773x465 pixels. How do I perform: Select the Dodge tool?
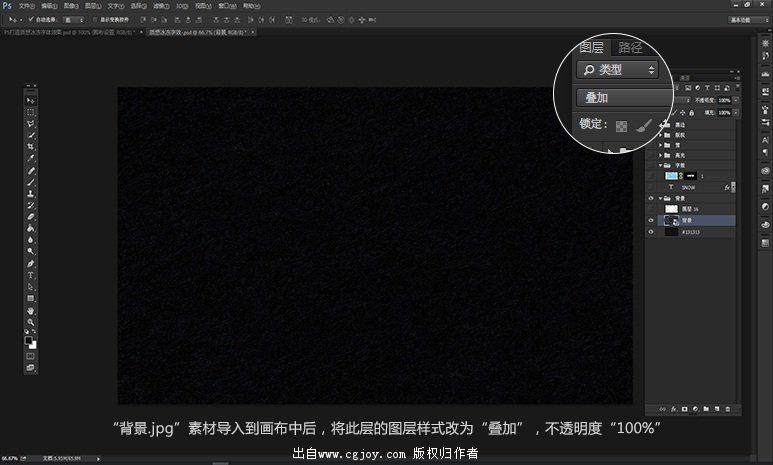click(x=31, y=251)
